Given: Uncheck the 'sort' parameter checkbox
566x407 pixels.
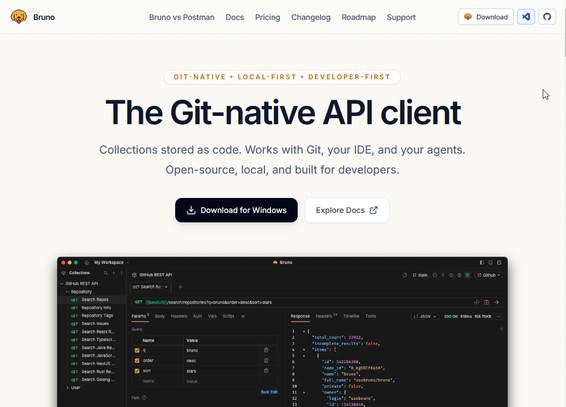Looking at the screenshot, I should (137, 371).
